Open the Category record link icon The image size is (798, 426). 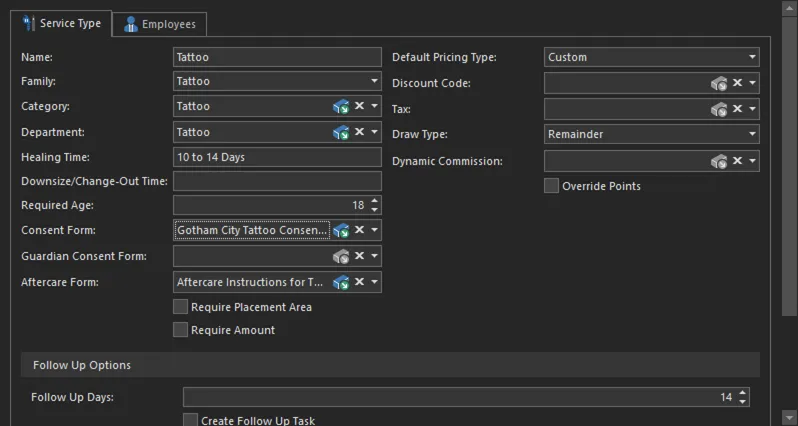coord(341,106)
